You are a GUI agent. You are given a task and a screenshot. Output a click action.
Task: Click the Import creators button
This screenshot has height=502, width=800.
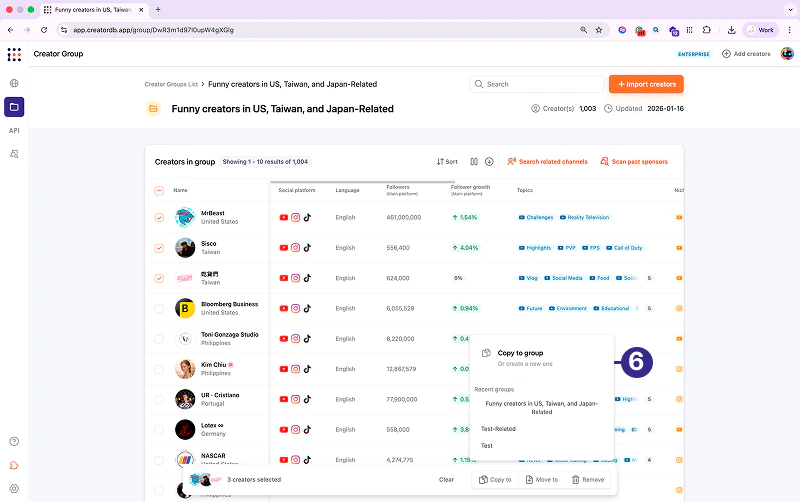(646, 84)
